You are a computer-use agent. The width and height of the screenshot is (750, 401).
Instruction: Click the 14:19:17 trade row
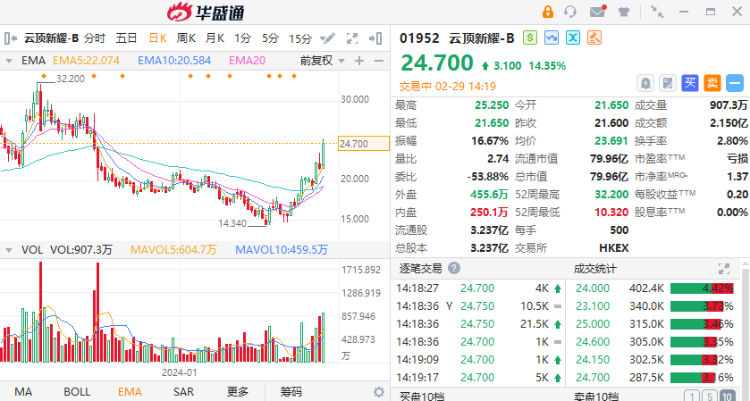point(479,377)
